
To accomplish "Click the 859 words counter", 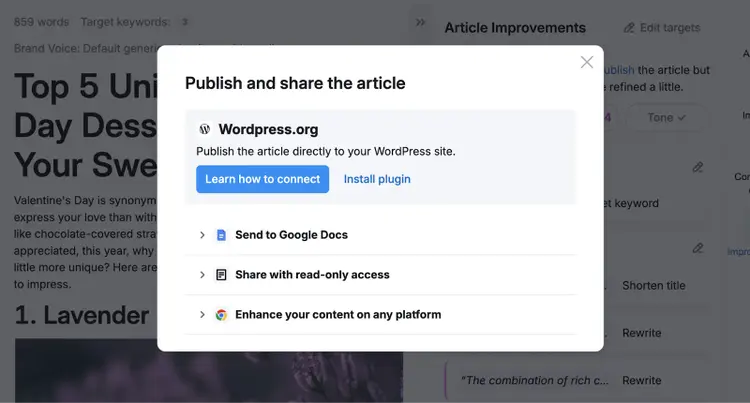I will coord(41,22).
